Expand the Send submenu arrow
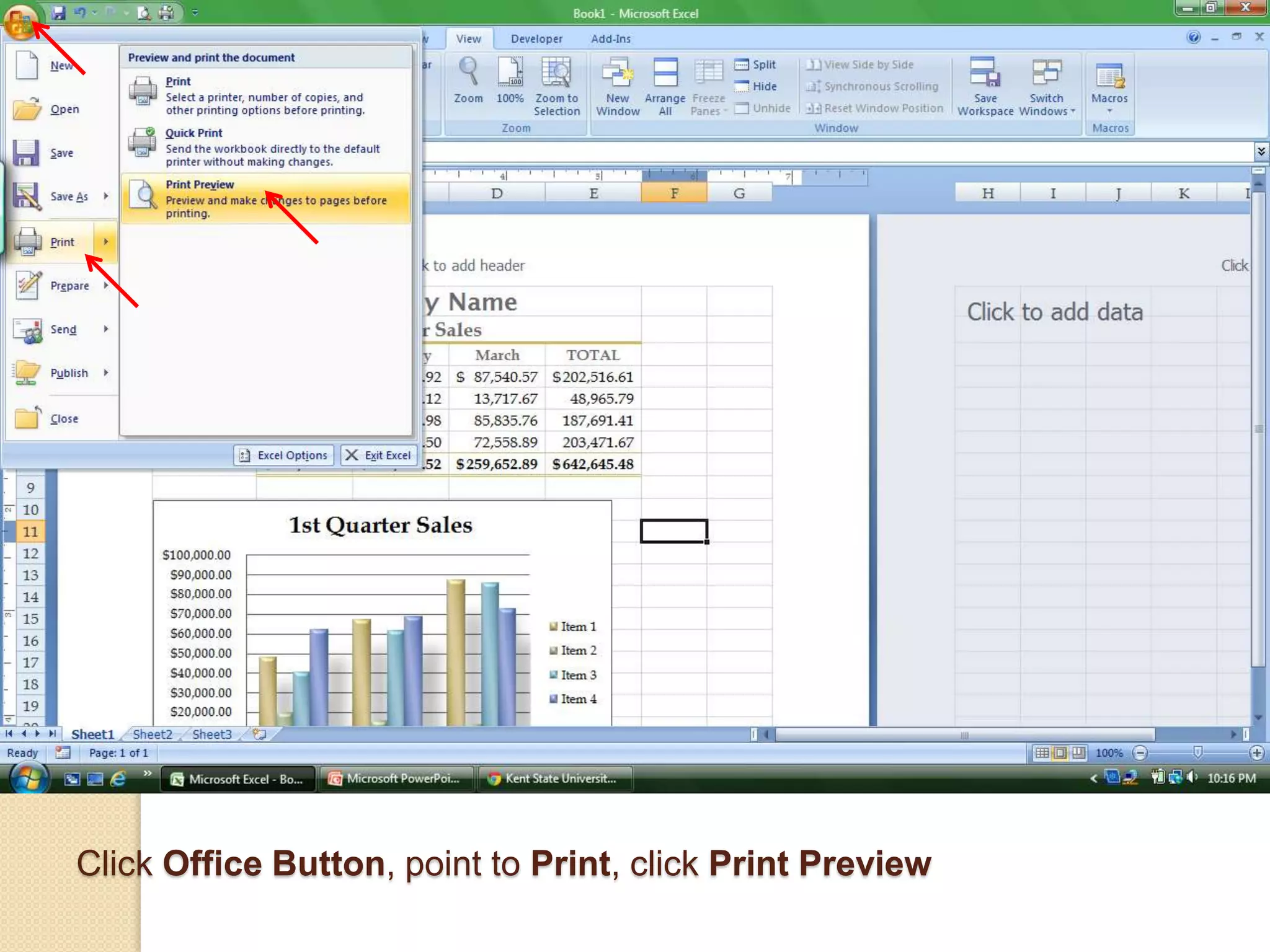The height and width of the screenshot is (952, 1270). 106,329
